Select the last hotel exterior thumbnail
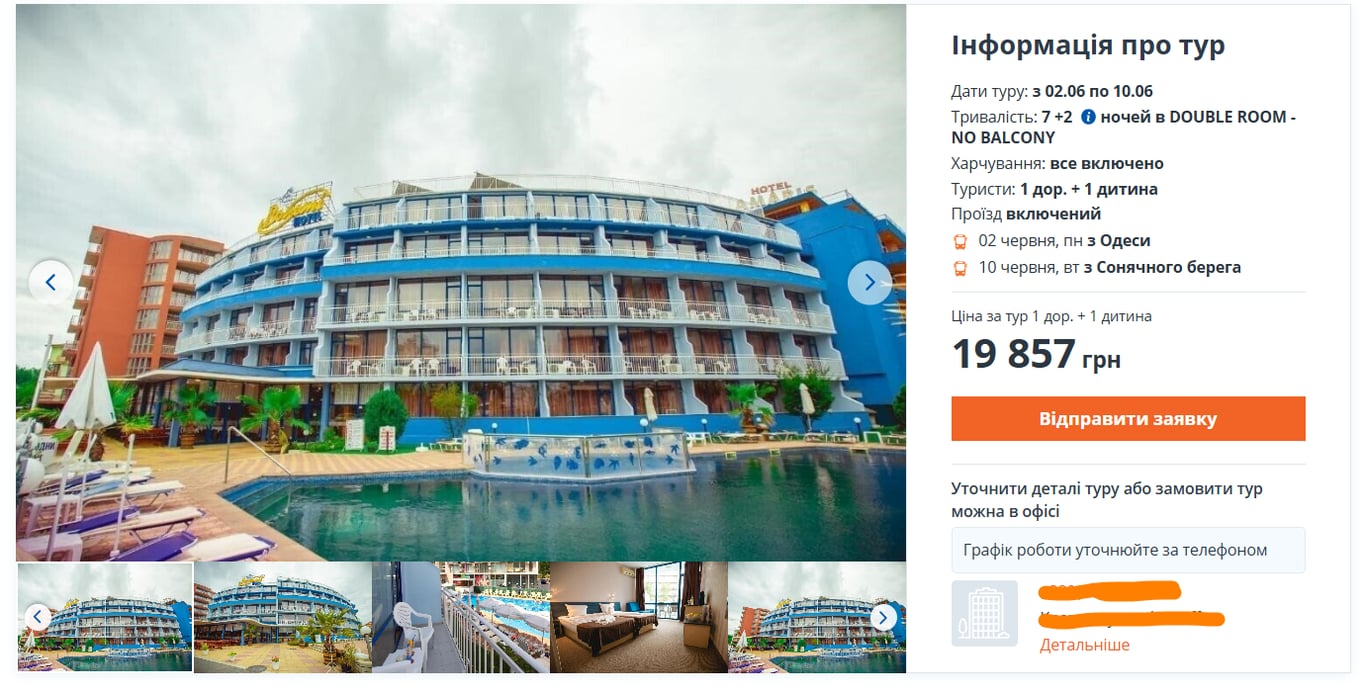 click(817, 617)
